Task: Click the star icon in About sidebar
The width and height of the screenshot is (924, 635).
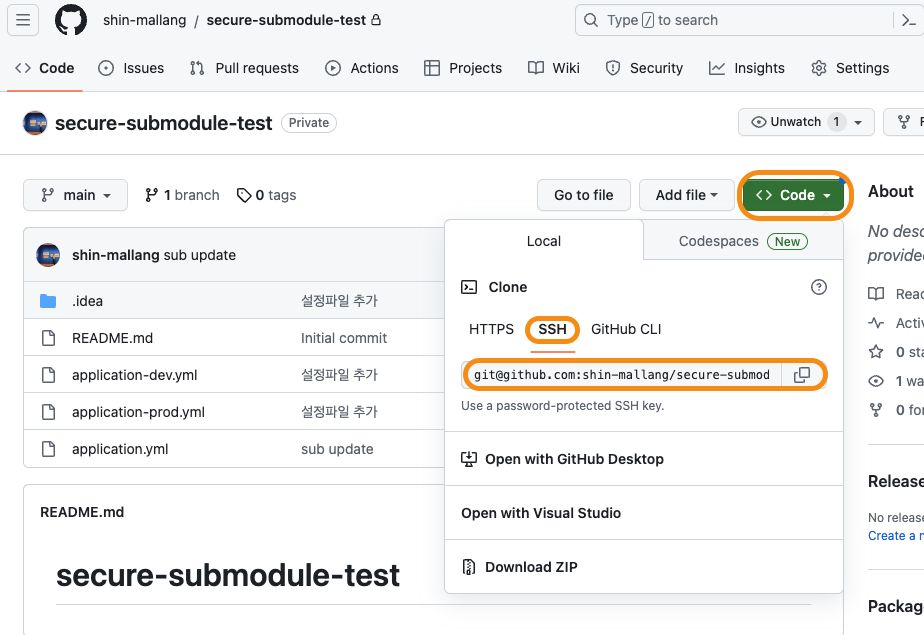Action: pos(876,352)
